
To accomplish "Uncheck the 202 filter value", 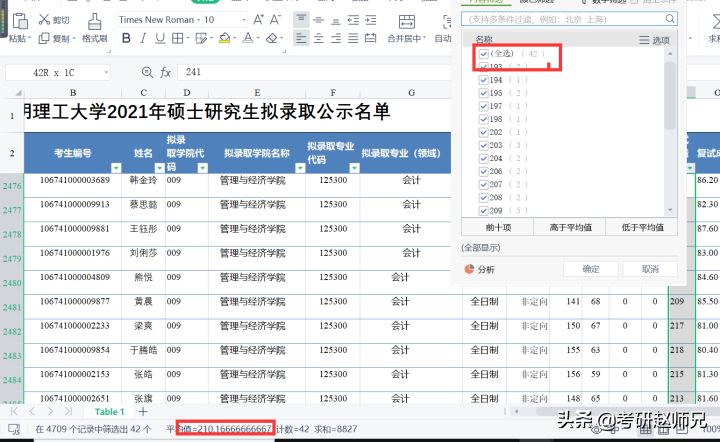I will [483, 132].
